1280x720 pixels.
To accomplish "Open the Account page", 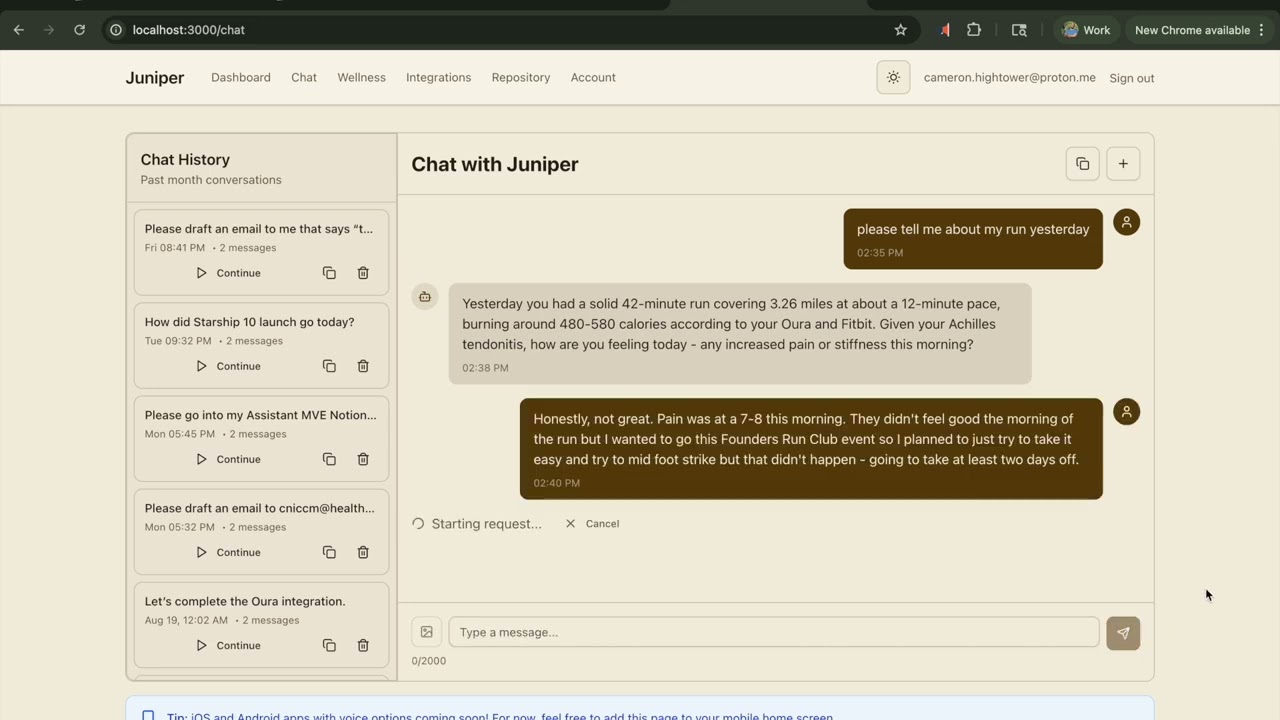I will (593, 78).
